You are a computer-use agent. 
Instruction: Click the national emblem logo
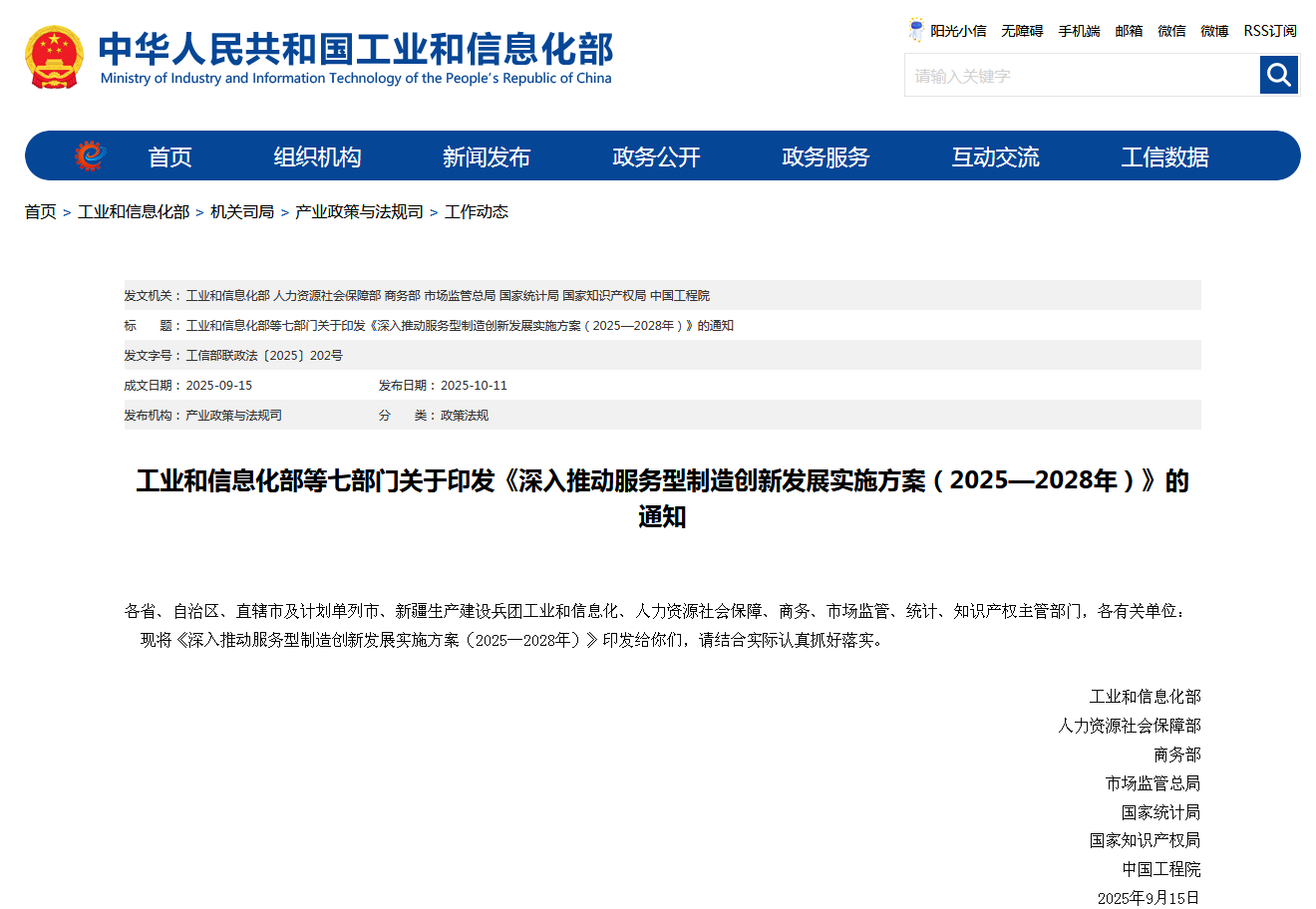tap(54, 58)
